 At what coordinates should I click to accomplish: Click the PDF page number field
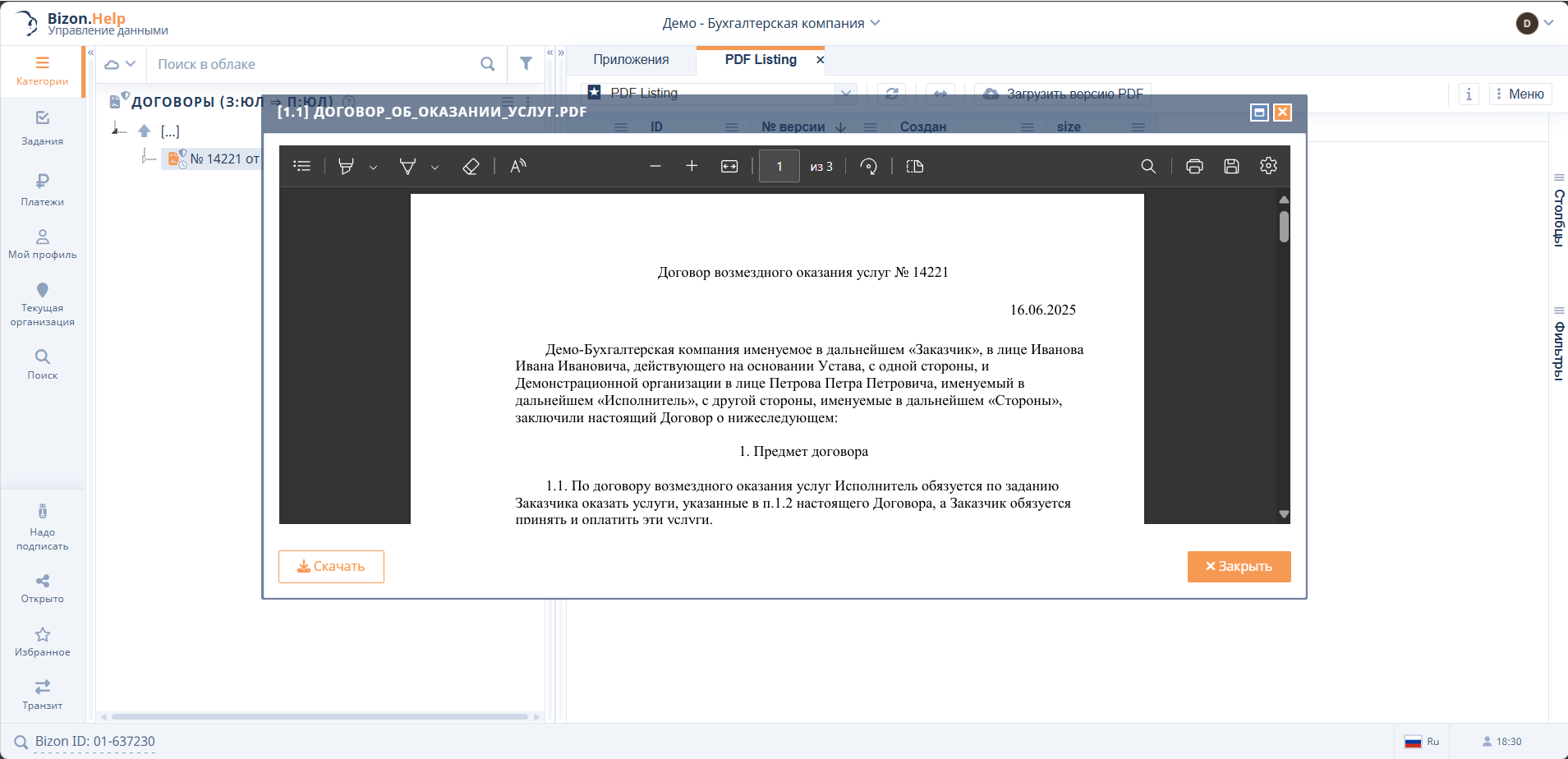click(x=779, y=166)
